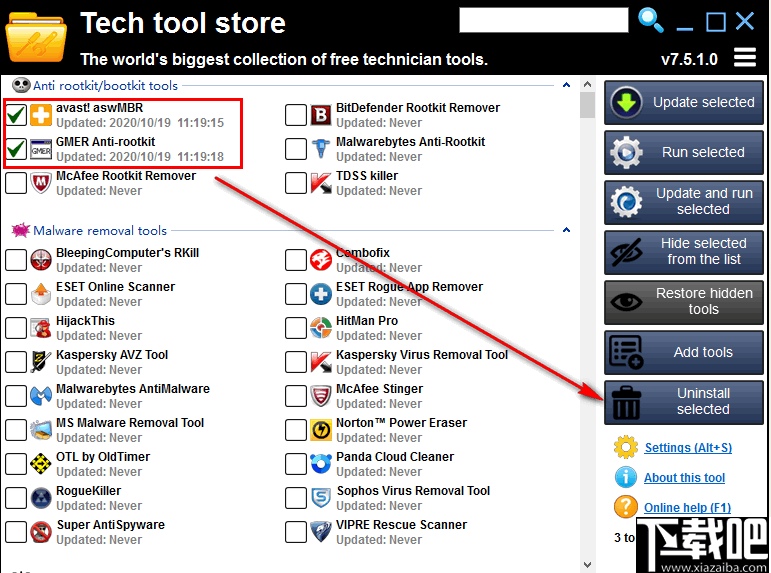Click Update and run selected button
Viewport: 771px width, 573px height.
(683, 202)
